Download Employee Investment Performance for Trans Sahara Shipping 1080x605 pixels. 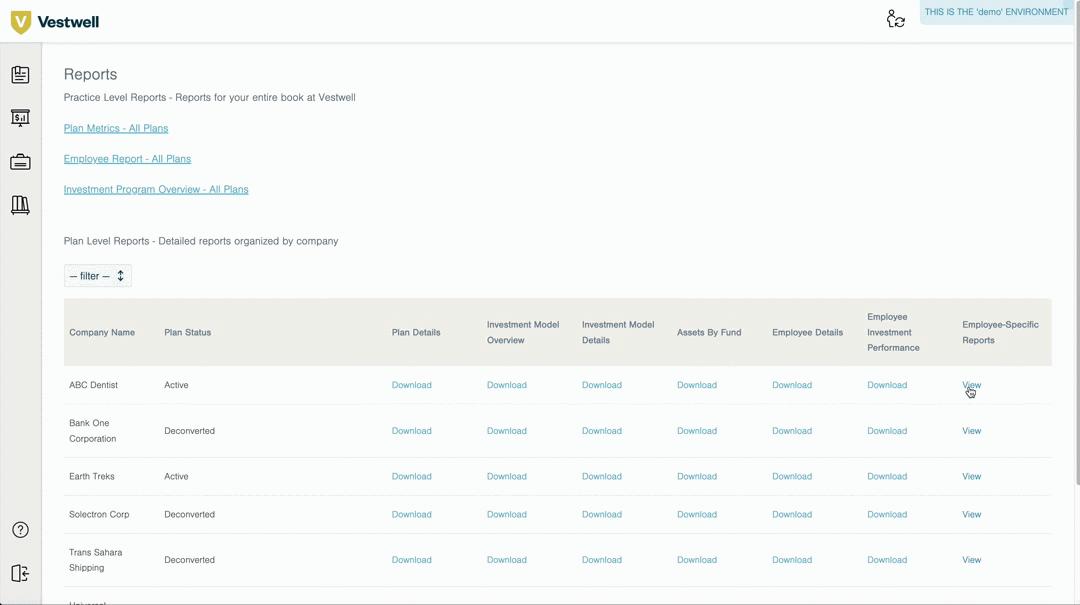(887, 560)
